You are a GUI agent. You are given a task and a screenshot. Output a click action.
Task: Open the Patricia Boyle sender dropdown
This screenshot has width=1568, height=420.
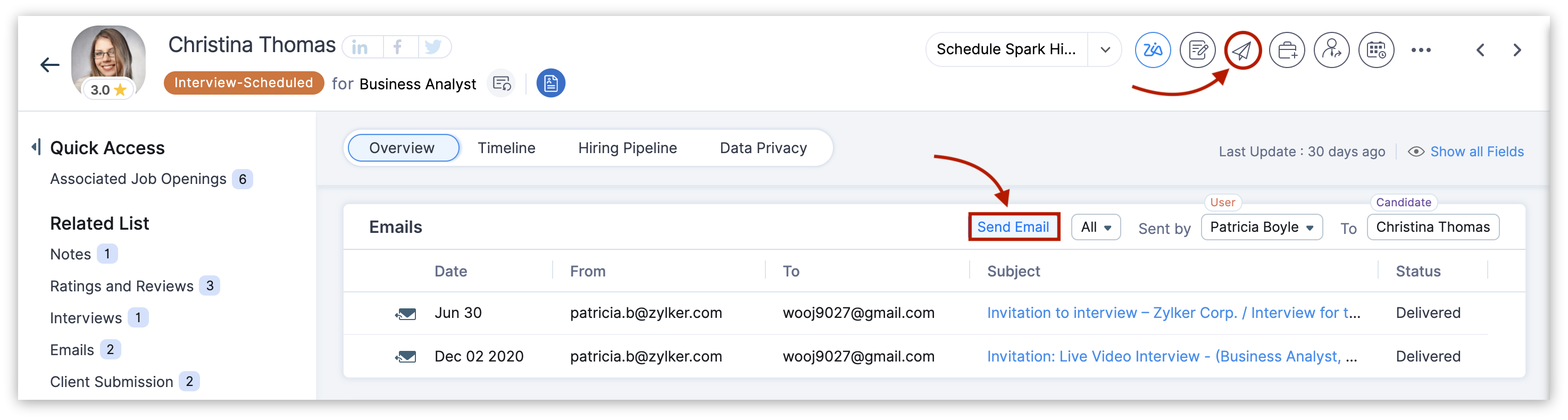[1261, 227]
